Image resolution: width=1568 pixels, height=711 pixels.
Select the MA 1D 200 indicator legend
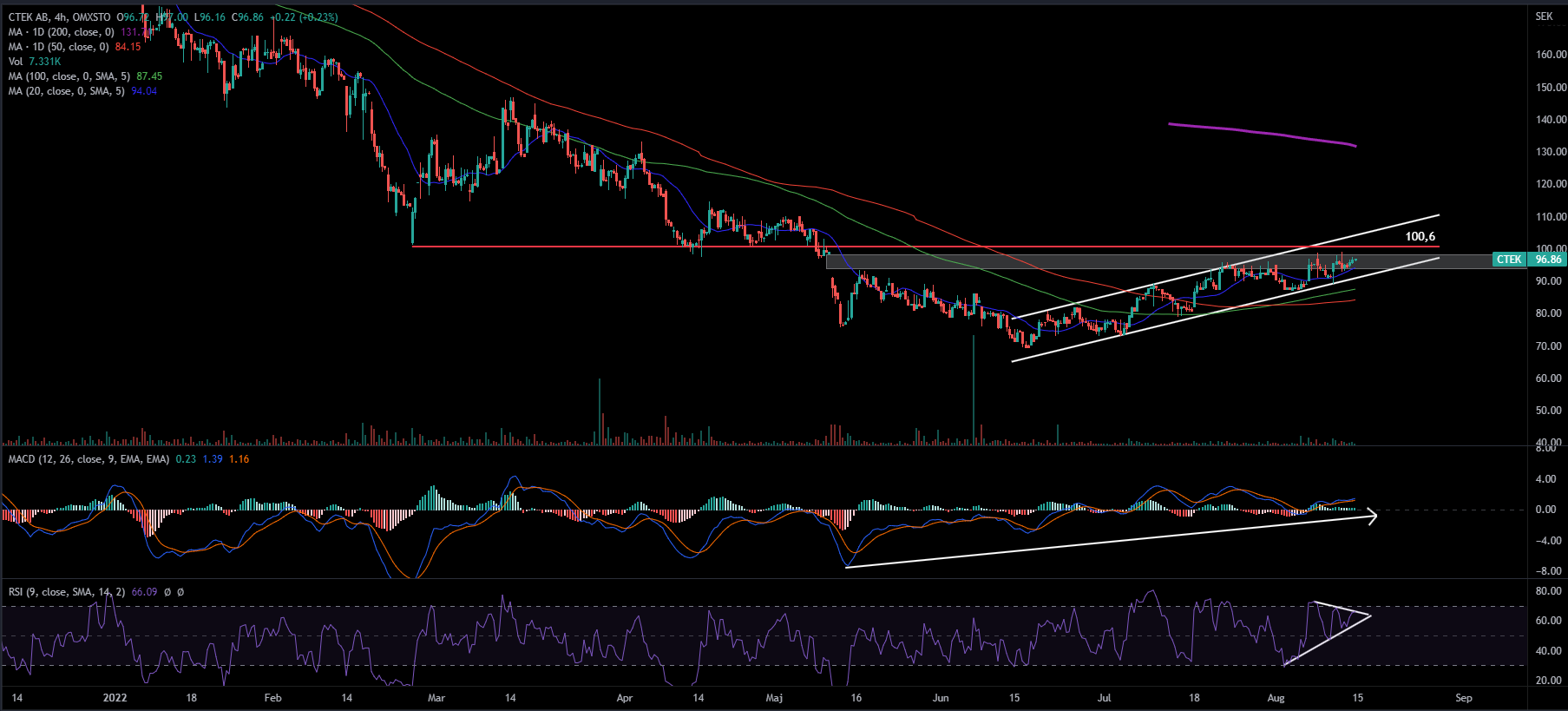click(61, 32)
